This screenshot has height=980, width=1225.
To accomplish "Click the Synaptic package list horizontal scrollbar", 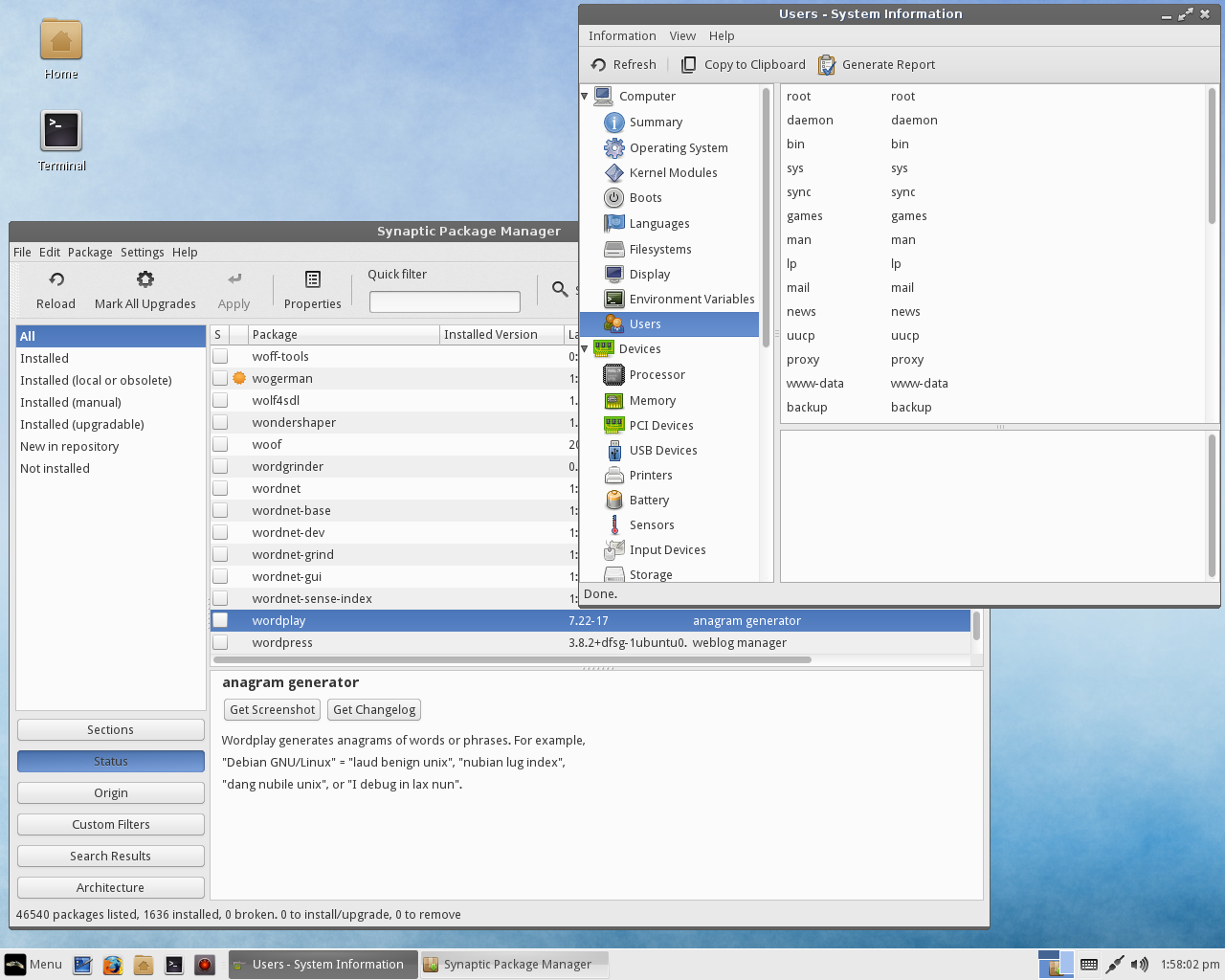I will pos(513,659).
